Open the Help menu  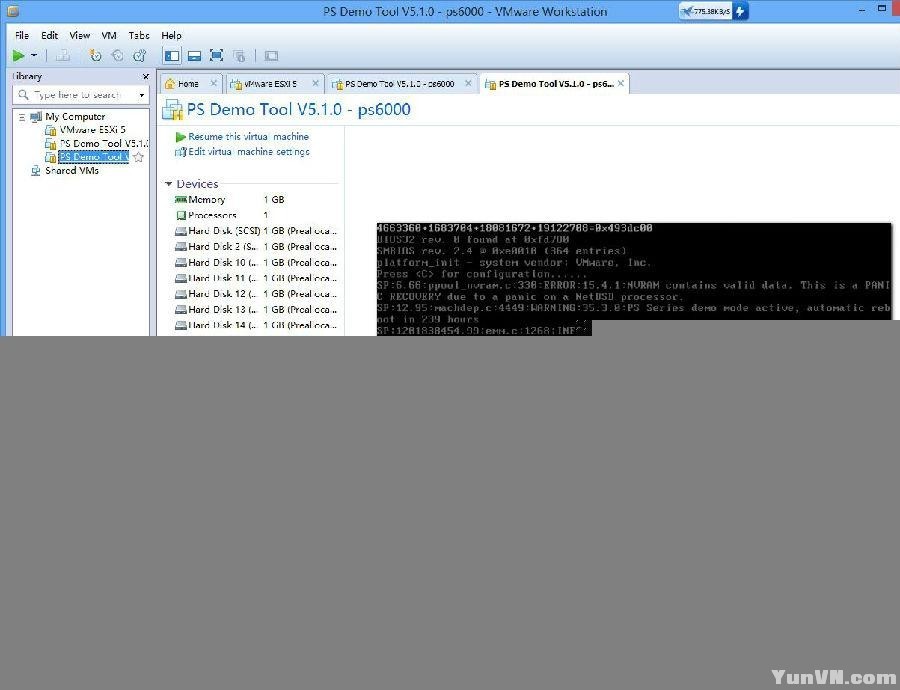[171, 35]
